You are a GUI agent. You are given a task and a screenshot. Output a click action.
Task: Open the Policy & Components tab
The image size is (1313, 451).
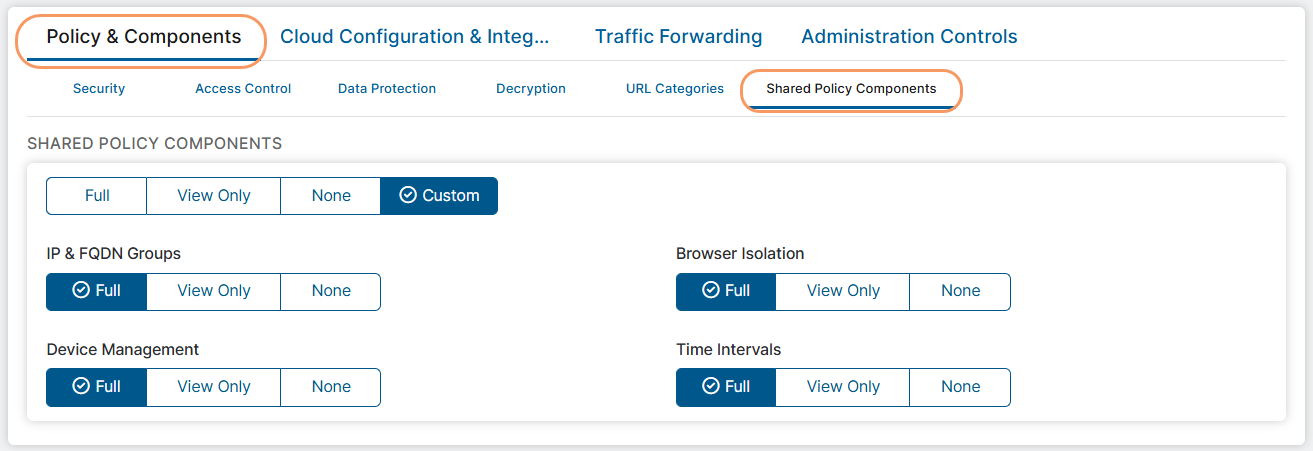[144, 37]
